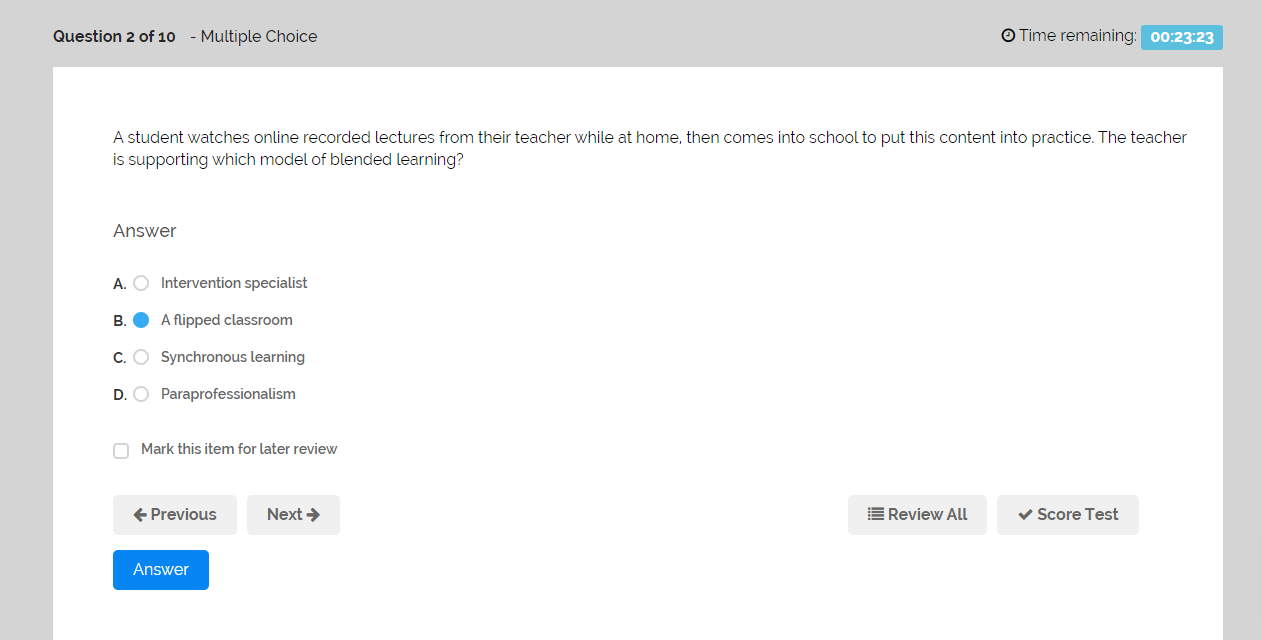Image resolution: width=1262 pixels, height=640 pixels.
Task: Click the 'Mark this item for later review' label
Action: pos(239,449)
